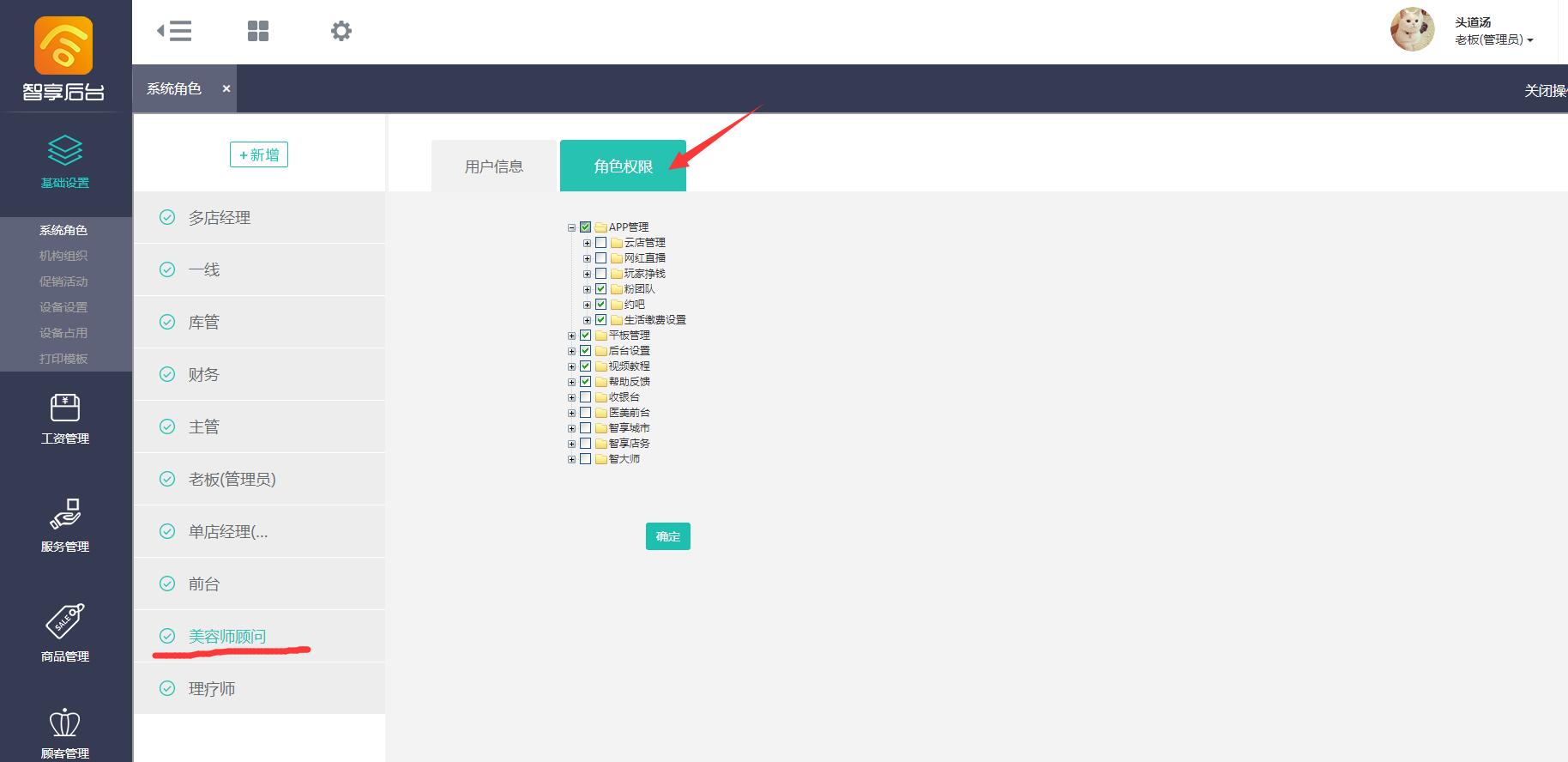Viewport: 1568px width, 762px height.
Task: Open the 老板(管理员) account dropdown
Action: click(x=1493, y=39)
